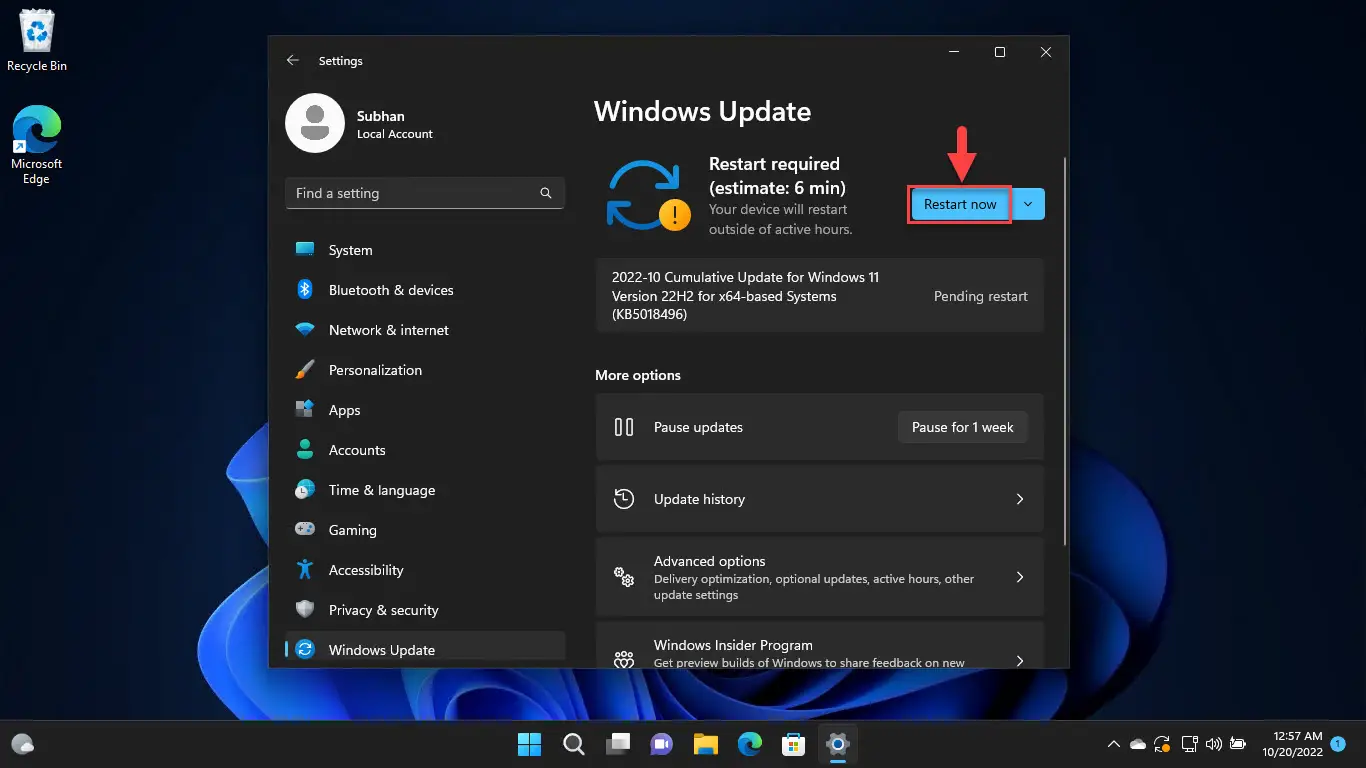Open File Explorer from taskbar

click(x=706, y=744)
